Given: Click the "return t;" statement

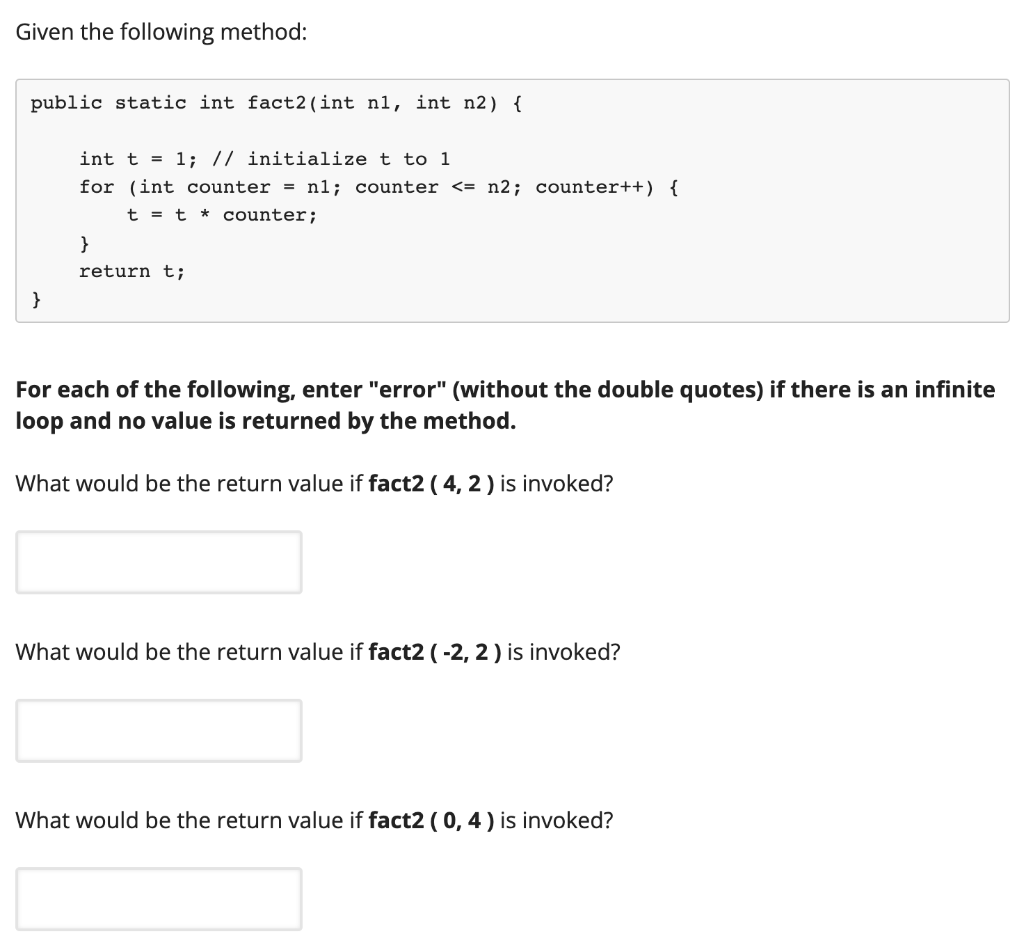Looking at the screenshot, I should click(132, 272).
